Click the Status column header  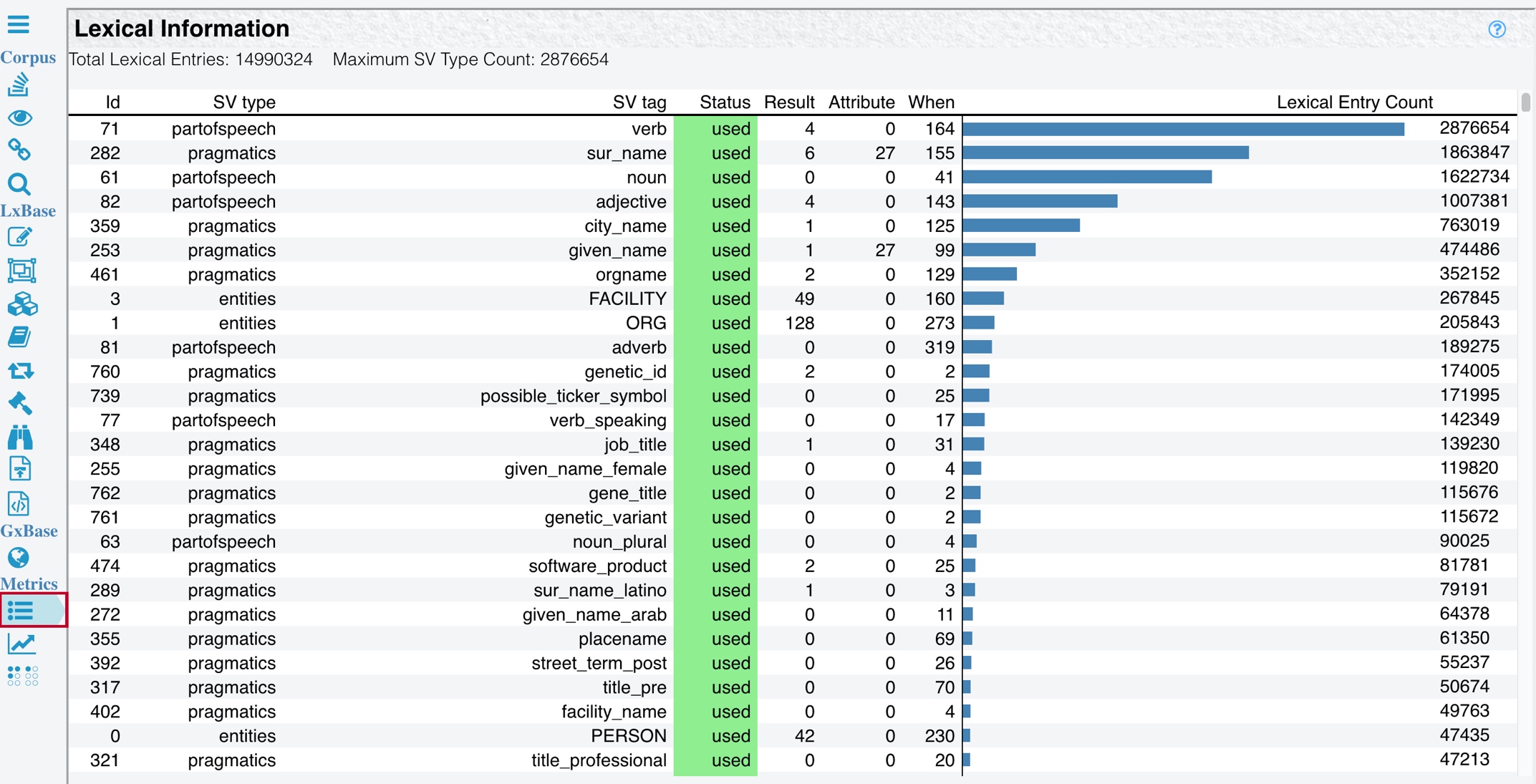click(724, 102)
